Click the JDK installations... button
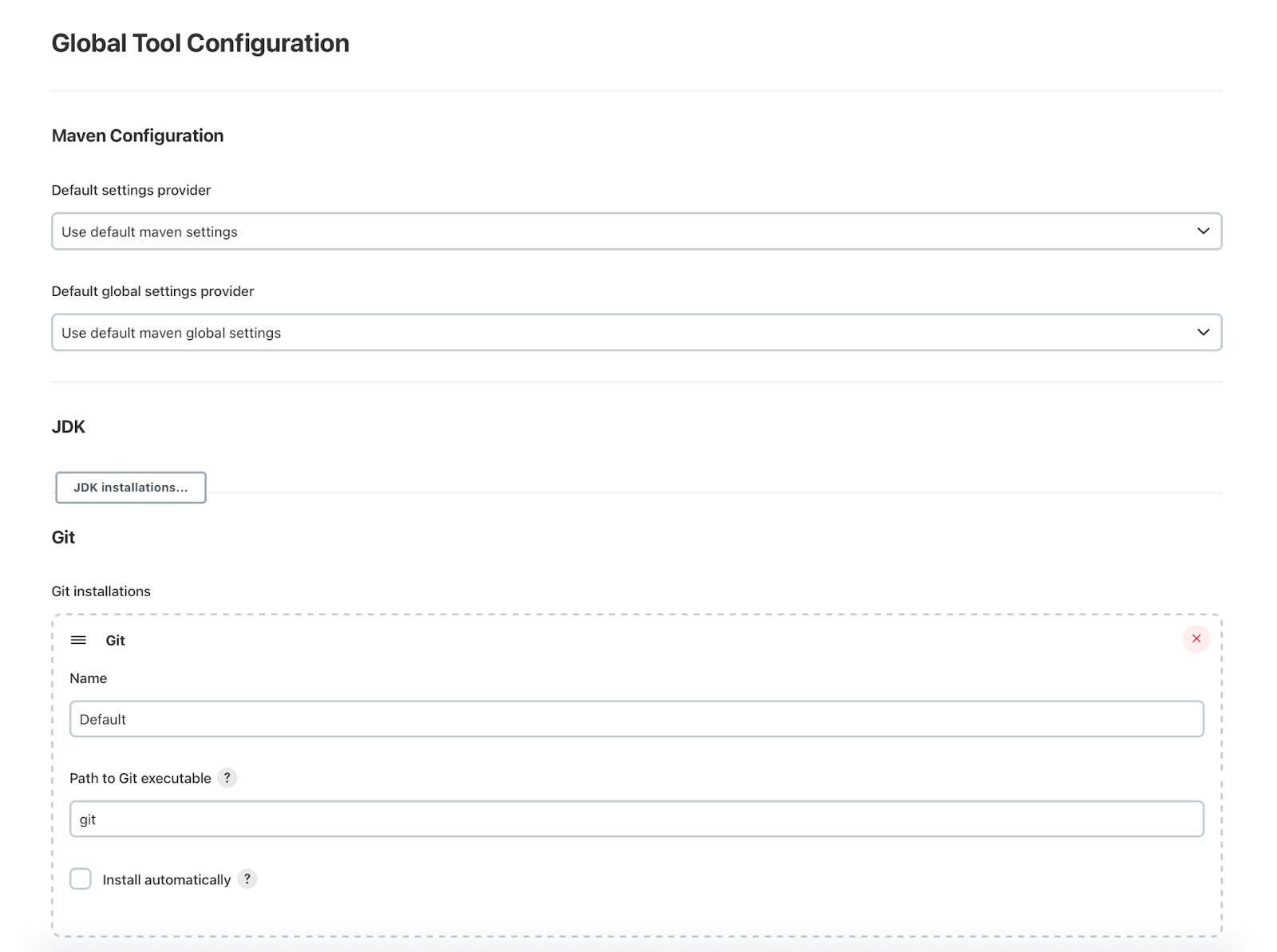 pos(131,488)
